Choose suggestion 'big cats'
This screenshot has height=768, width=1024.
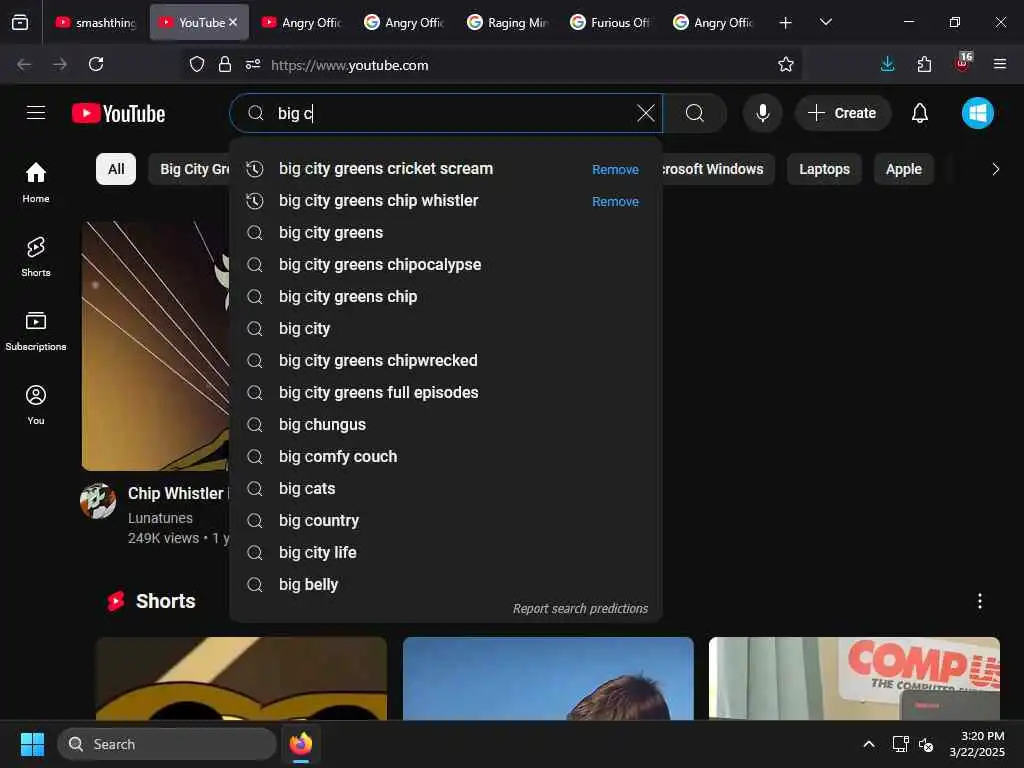click(446, 488)
